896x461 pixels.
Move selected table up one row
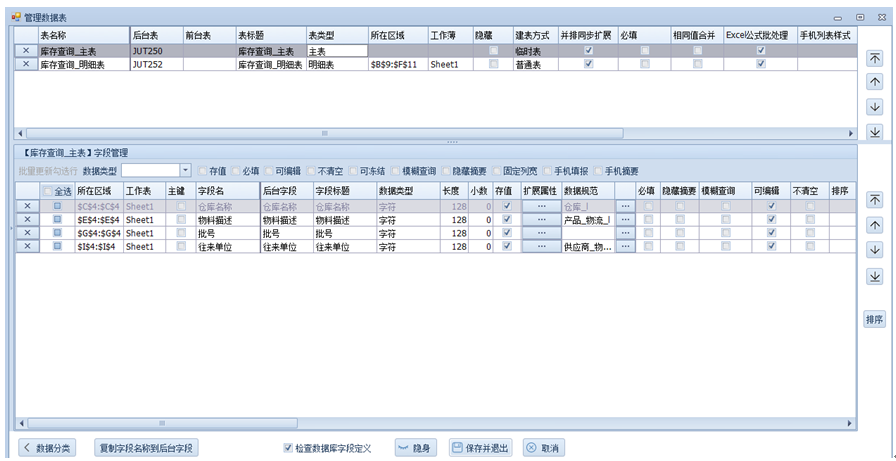tap(874, 83)
